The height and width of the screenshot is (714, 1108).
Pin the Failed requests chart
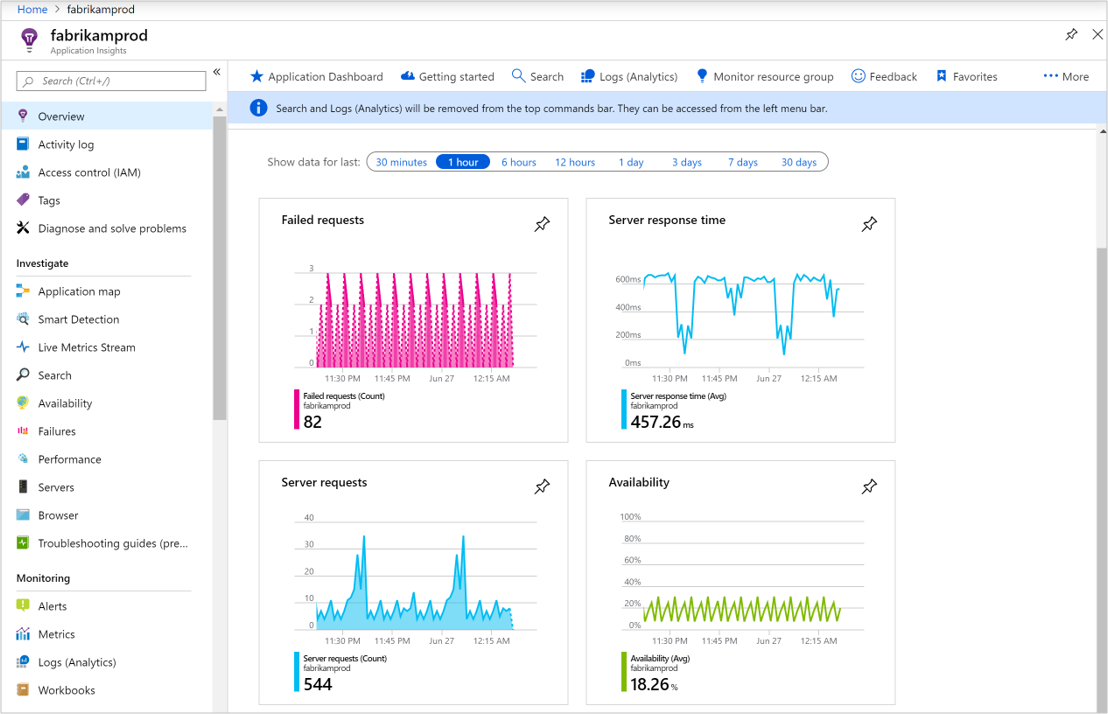(542, 224)
